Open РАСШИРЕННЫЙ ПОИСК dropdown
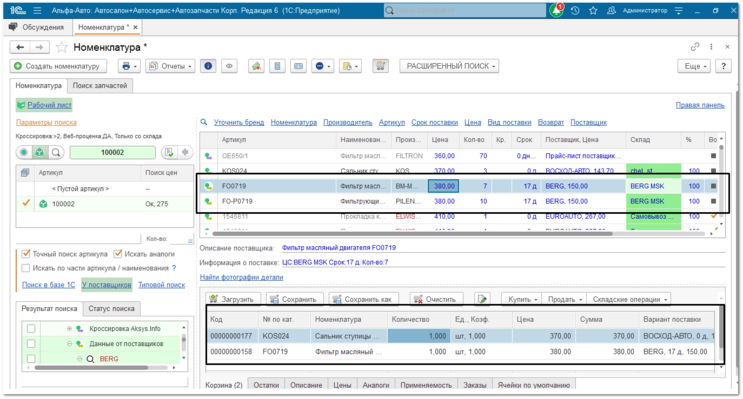This screenshot has height=399, width=743. 449,66
